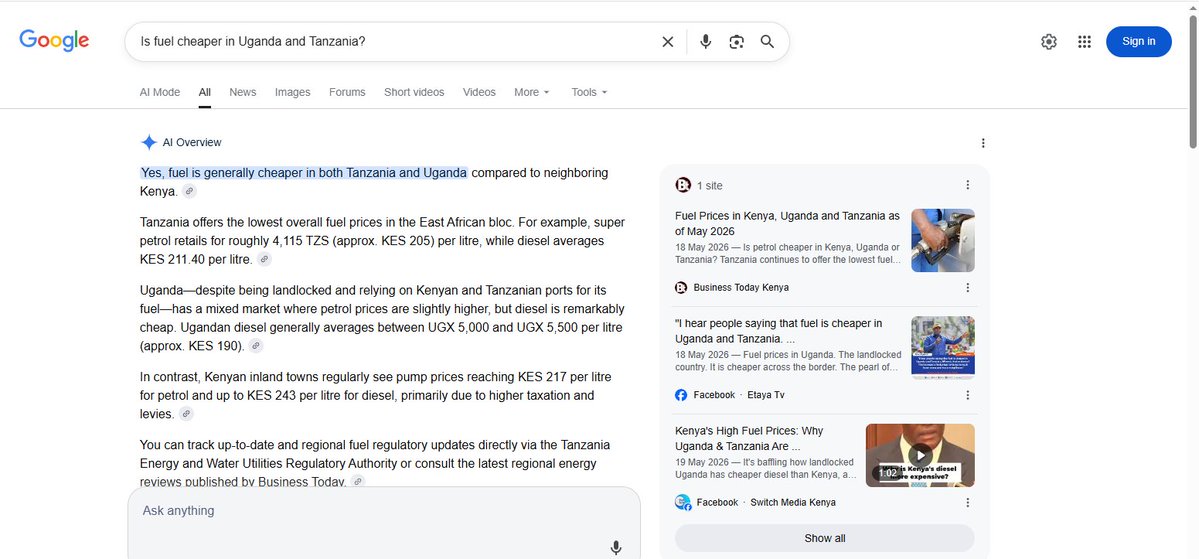The width and height of the screenshot is (1199, 559).
Task: Click Facebook icon beside Etaya Tv
Action: [681, 395]
